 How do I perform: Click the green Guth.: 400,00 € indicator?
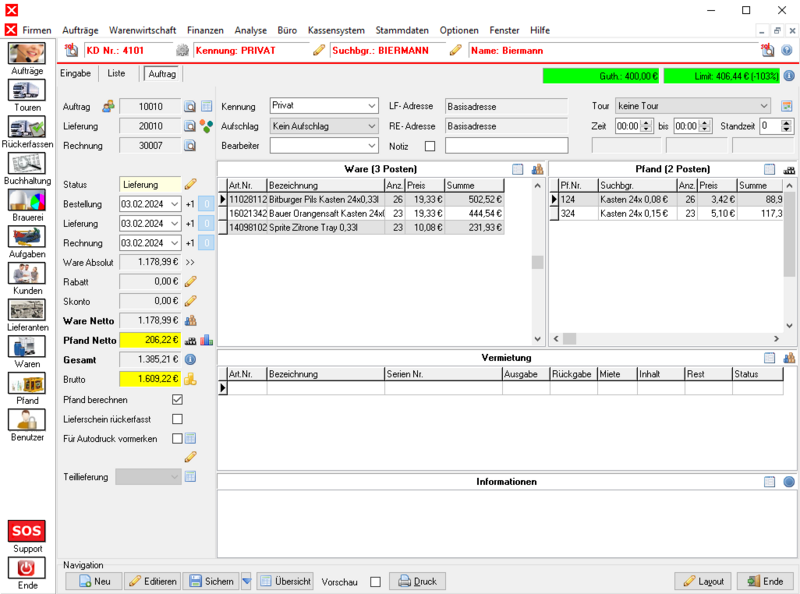click(600, 75)
